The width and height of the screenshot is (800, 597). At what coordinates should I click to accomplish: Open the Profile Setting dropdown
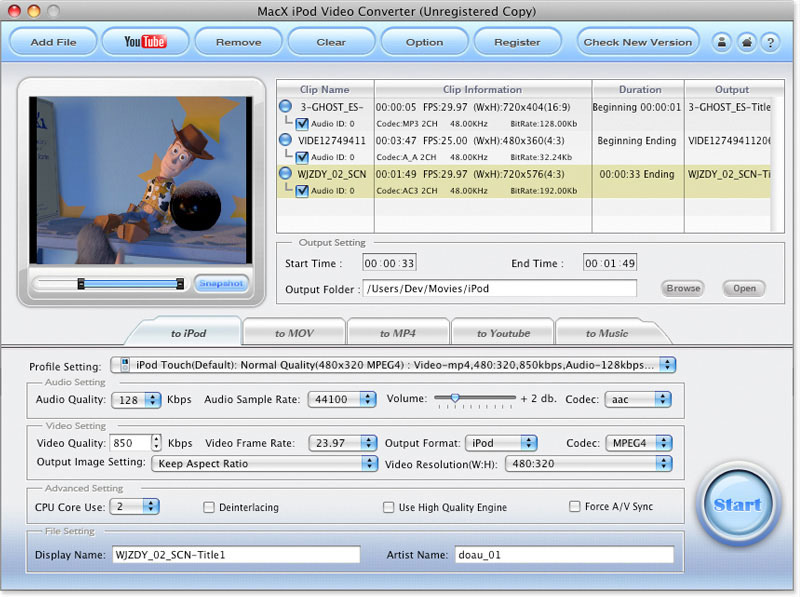tap(393, 365)
